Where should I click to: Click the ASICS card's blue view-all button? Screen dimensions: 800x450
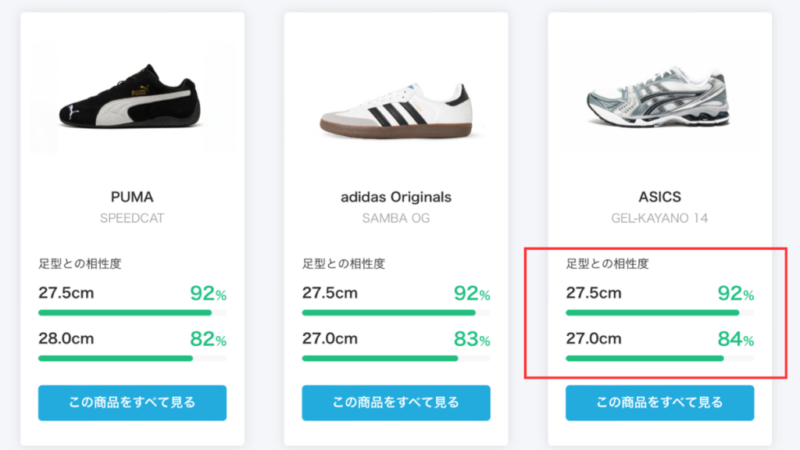tap(660, 403)
